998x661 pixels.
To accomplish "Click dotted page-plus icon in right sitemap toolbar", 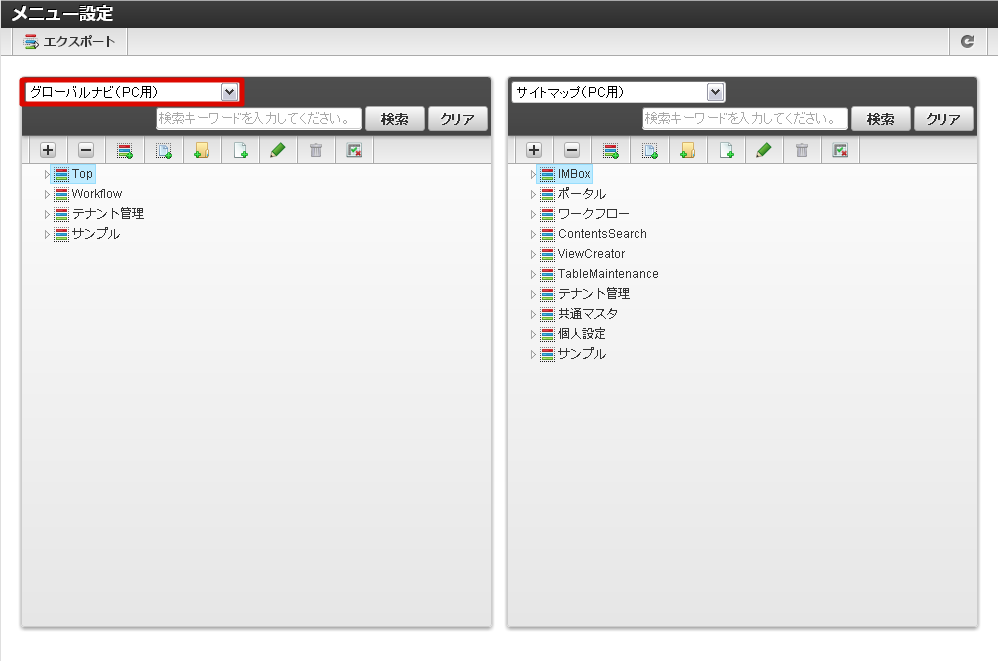I will (x=650, y=150).
